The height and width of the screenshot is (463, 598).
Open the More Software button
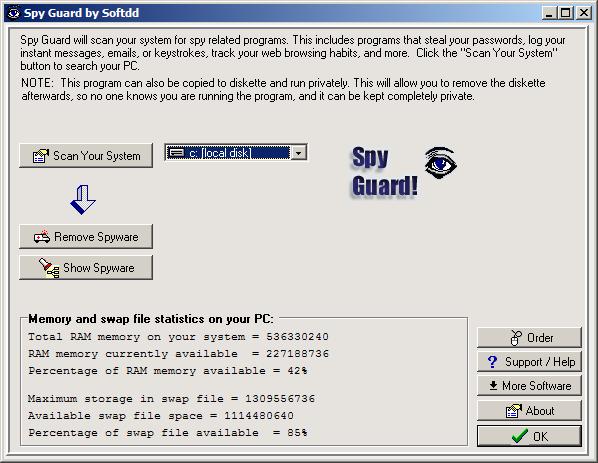click(529, 386)
